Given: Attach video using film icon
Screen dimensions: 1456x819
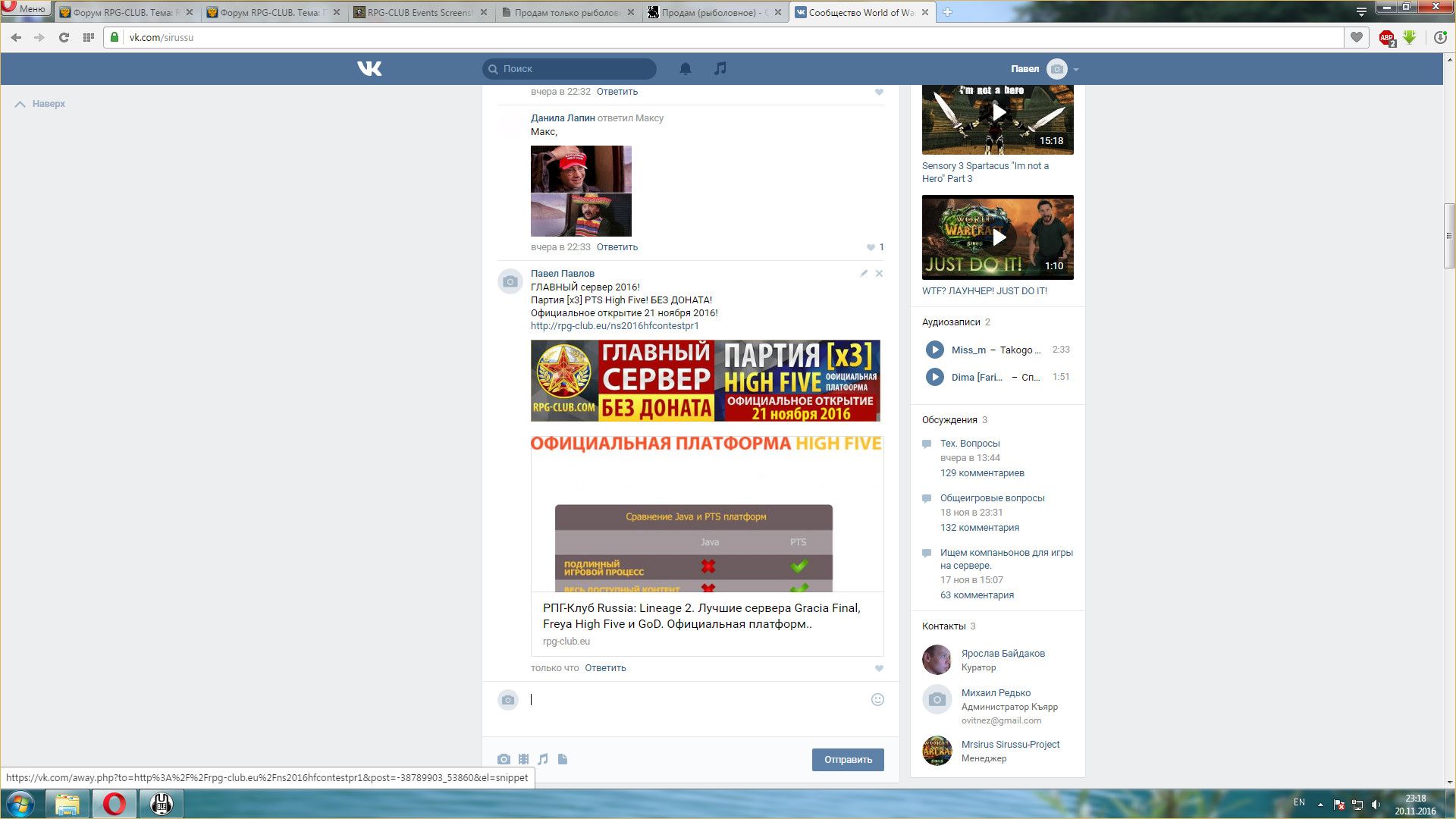Looking at the screenshot, I should coord(523,759).
